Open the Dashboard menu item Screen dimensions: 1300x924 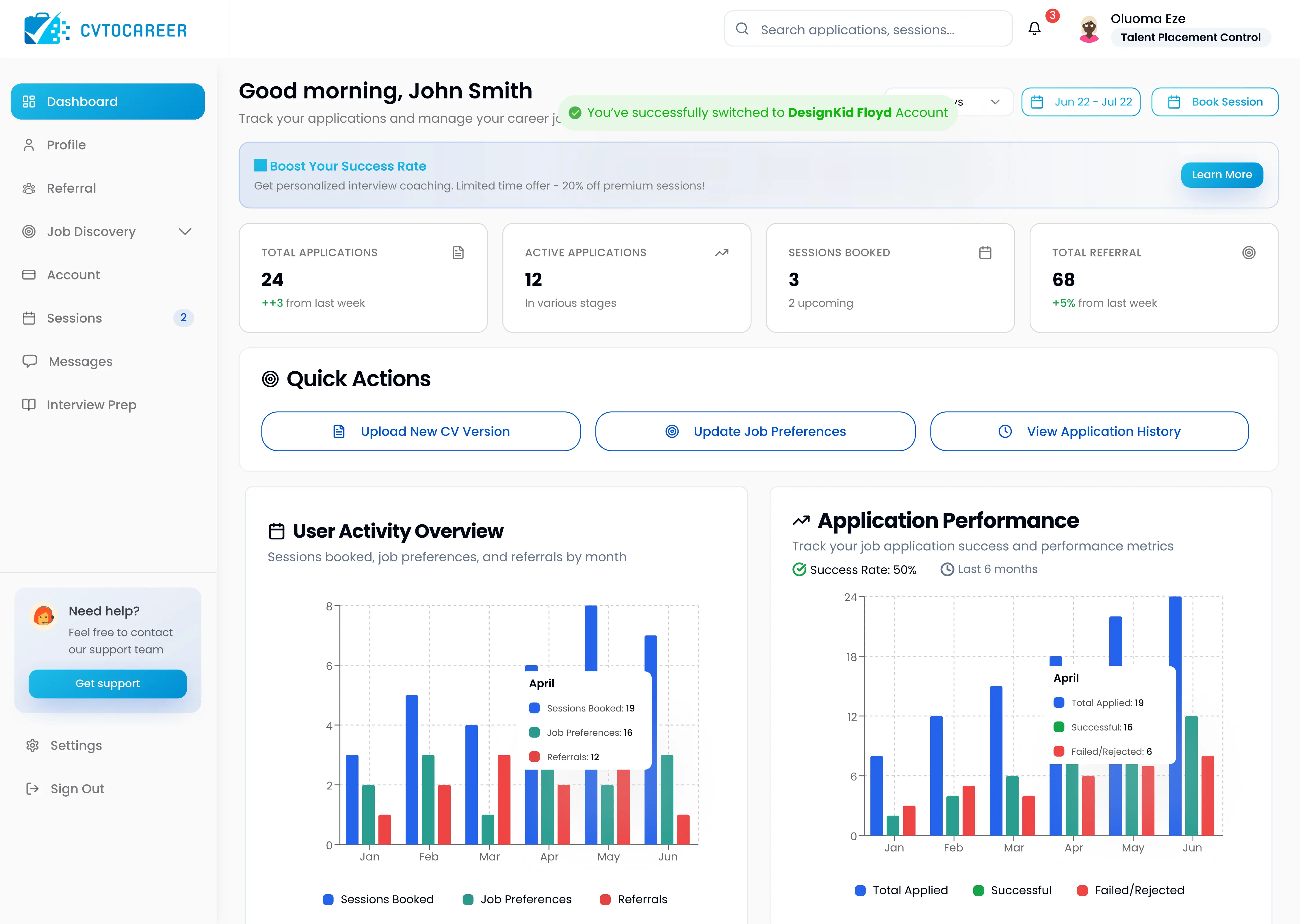click(107, 101)
